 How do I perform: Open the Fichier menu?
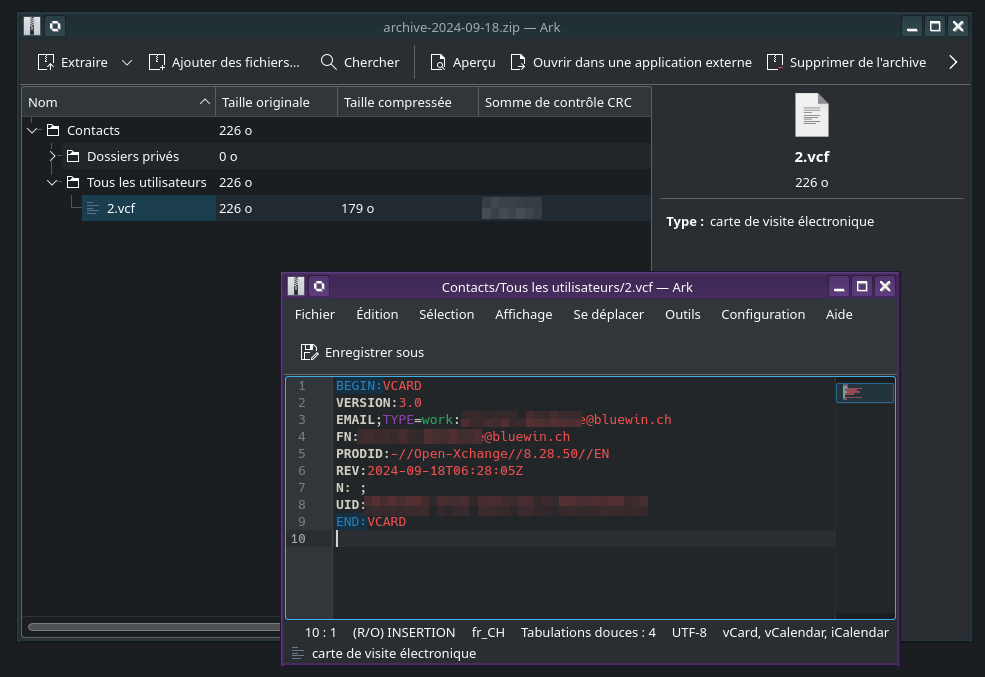(x=315, y=314)
